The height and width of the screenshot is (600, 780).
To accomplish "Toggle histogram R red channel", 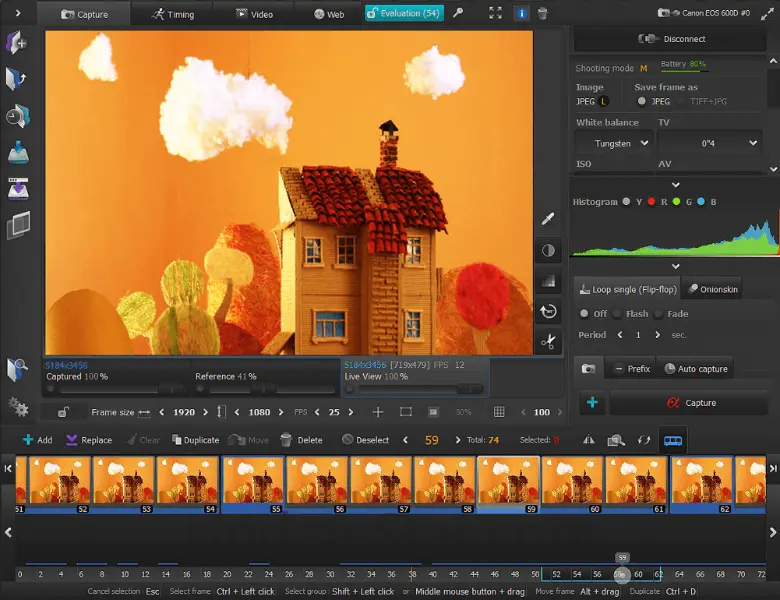I will pyautogui.click(x=651, y=201).
